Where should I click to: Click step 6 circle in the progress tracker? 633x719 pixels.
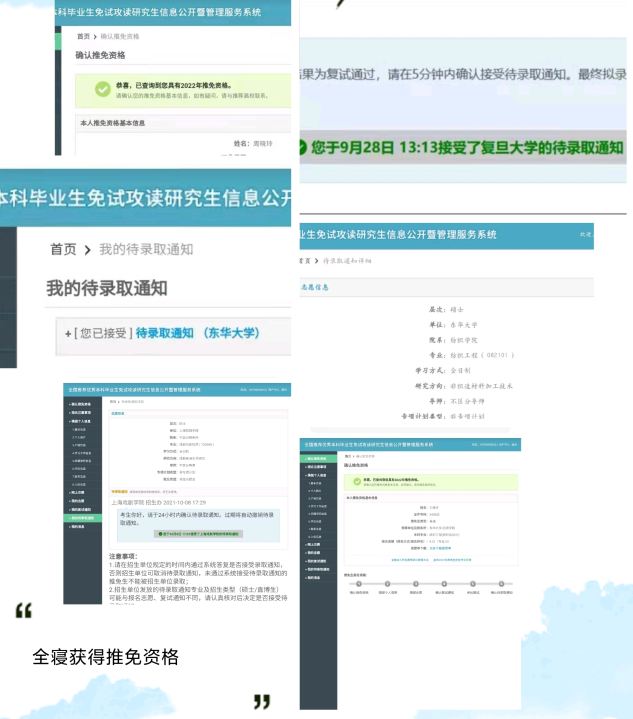point(501,584)
